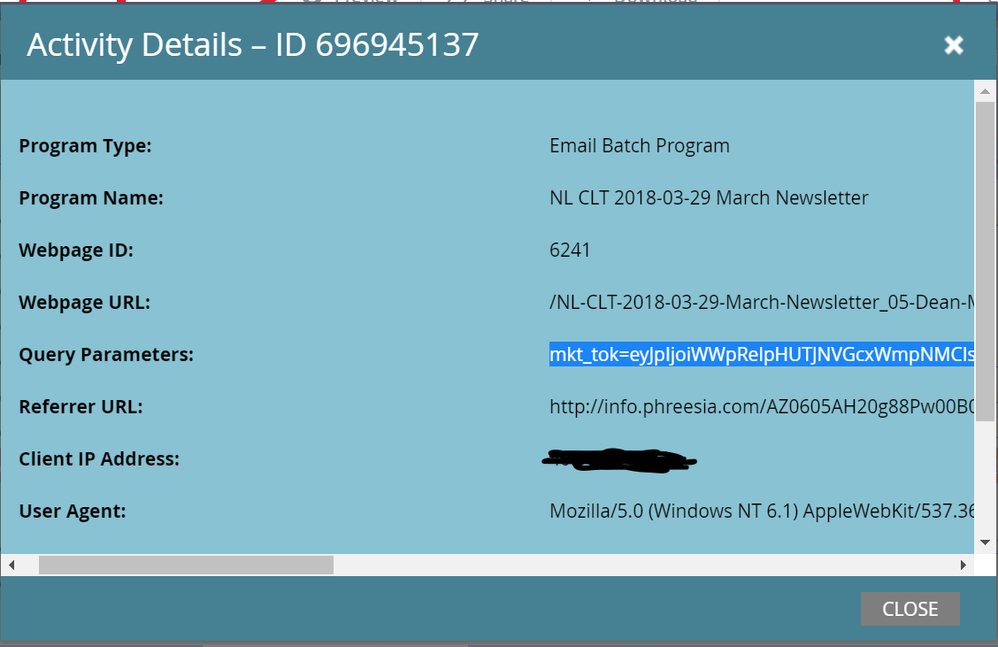Click the NL-CLT webpage URL path value
This screenshot has width=998, height=647.
tap(760, 302)
